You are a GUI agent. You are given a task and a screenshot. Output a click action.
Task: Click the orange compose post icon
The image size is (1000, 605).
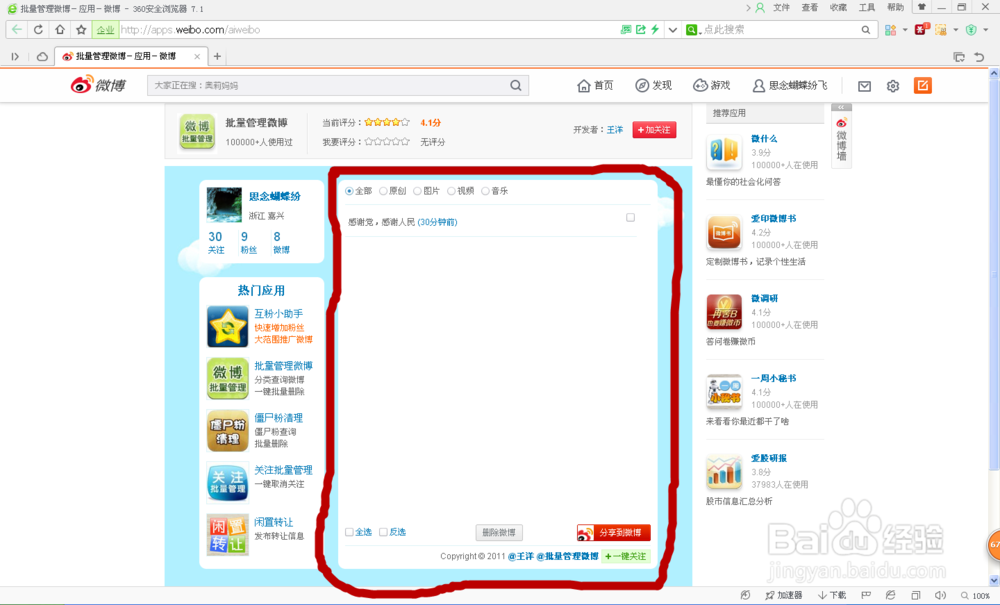pyautogui.click(x=922, y=85)
